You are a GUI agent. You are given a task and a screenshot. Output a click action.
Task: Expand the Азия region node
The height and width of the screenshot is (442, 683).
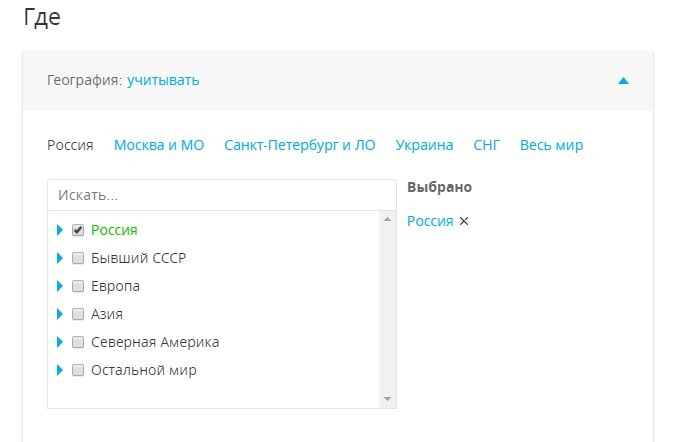coord(60,314)
